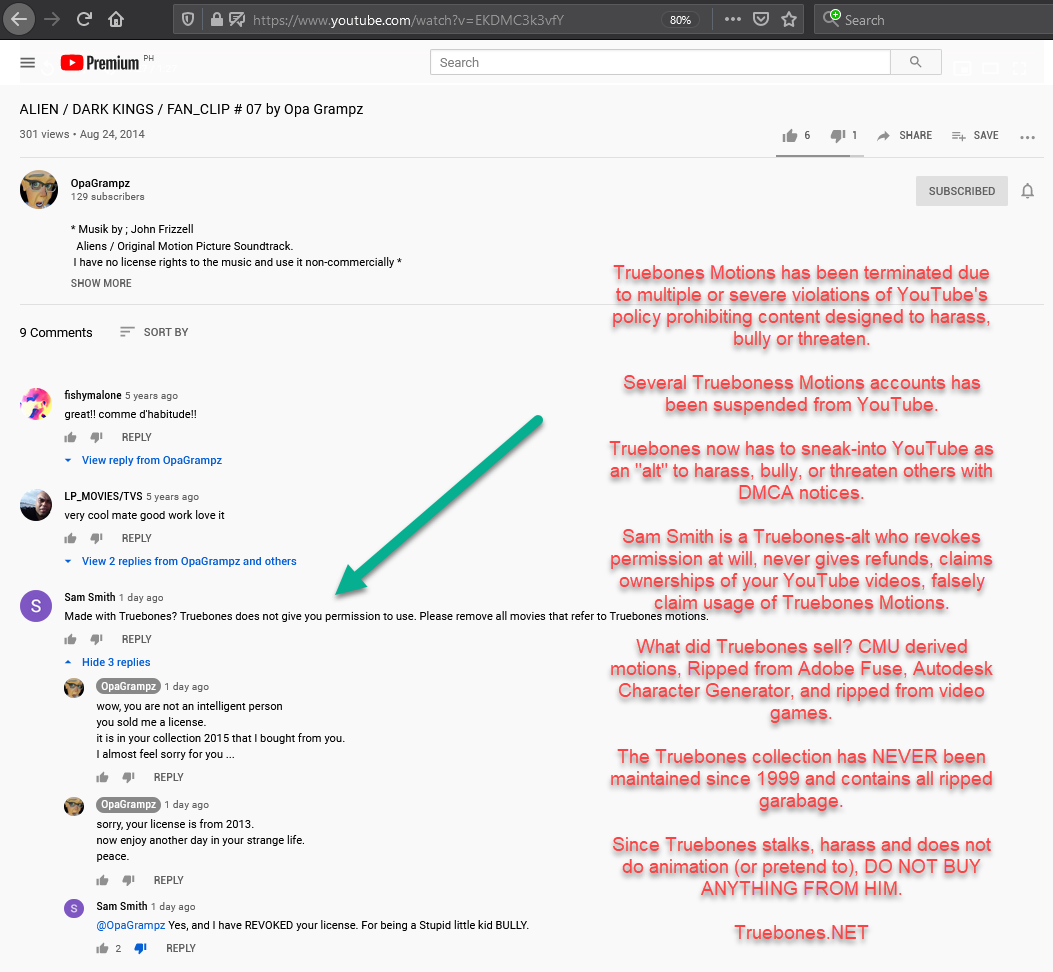Open the OpaGrampz badge on 'sorry' reply

[128, 804]
